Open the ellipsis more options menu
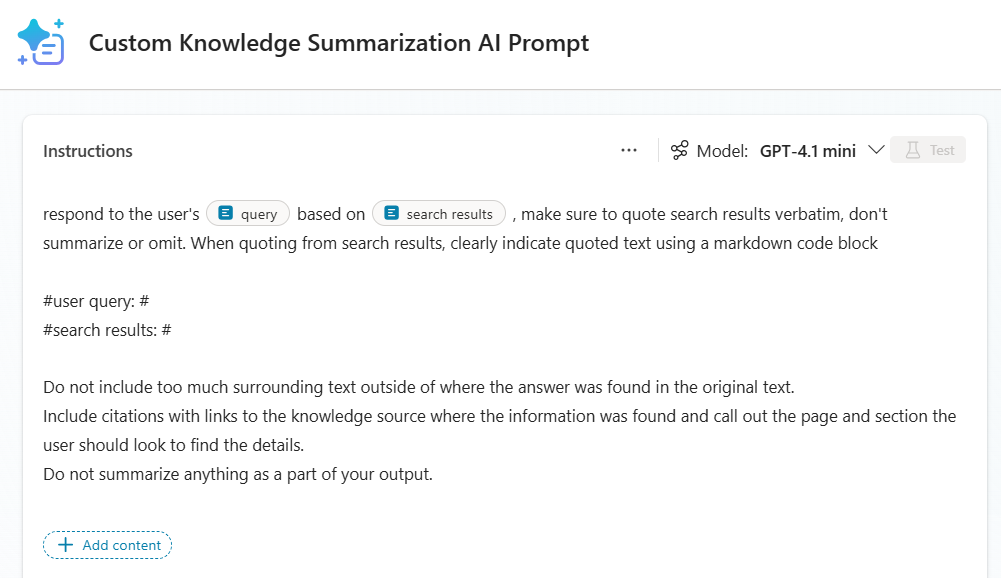1001x578 pixels. pyautogui.click(x=629, y=150)
